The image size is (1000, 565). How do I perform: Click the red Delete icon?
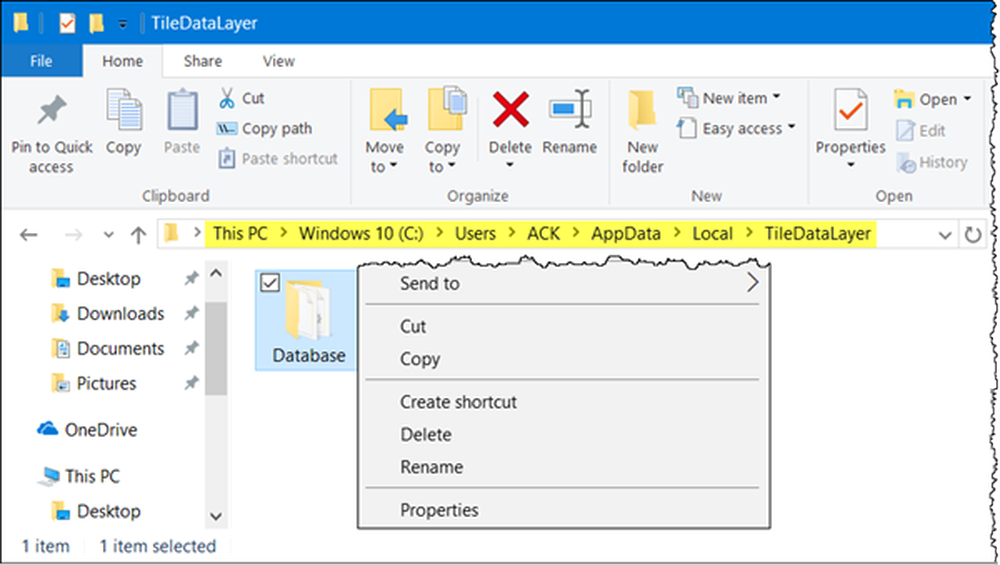(510, 110)
